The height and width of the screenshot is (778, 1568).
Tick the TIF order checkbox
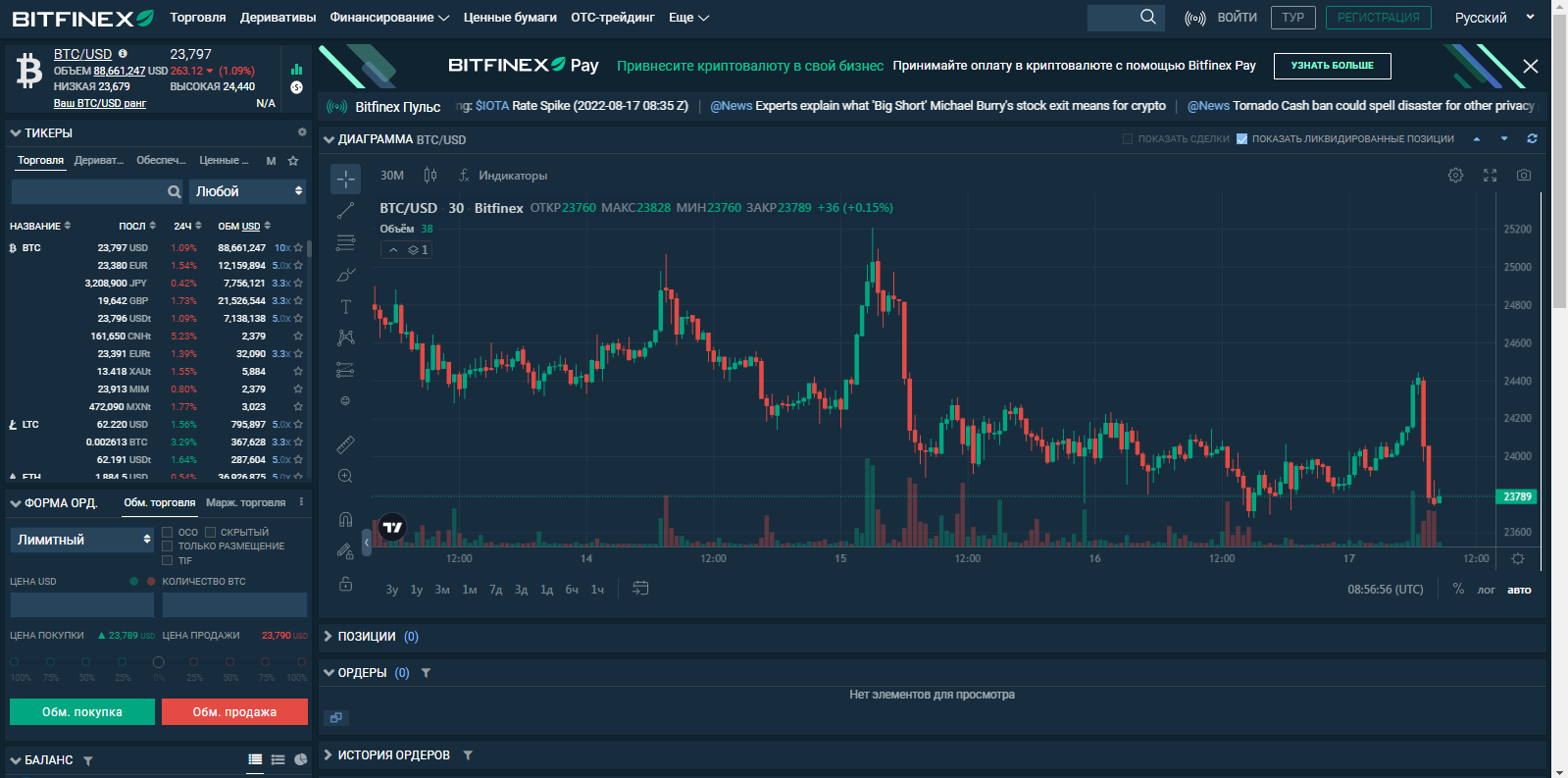(168, 561)
